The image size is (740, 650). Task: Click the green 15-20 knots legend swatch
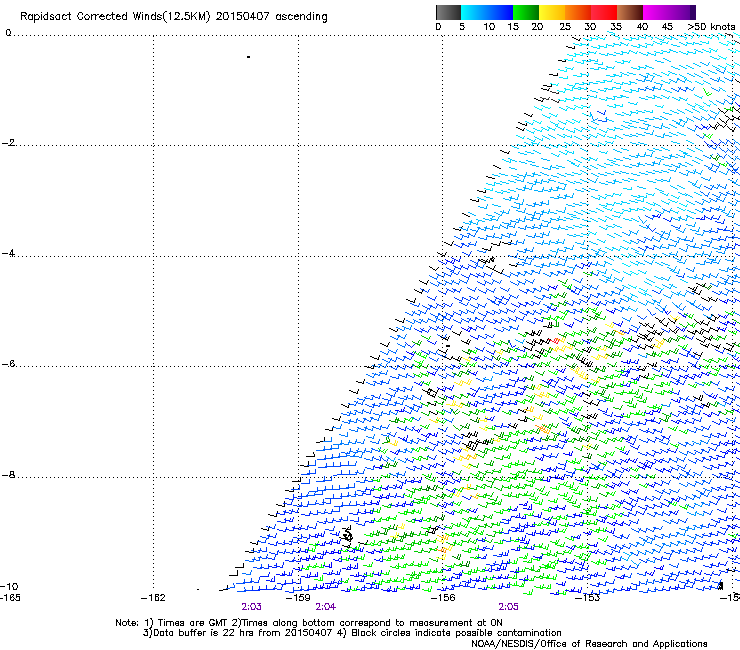526,12
